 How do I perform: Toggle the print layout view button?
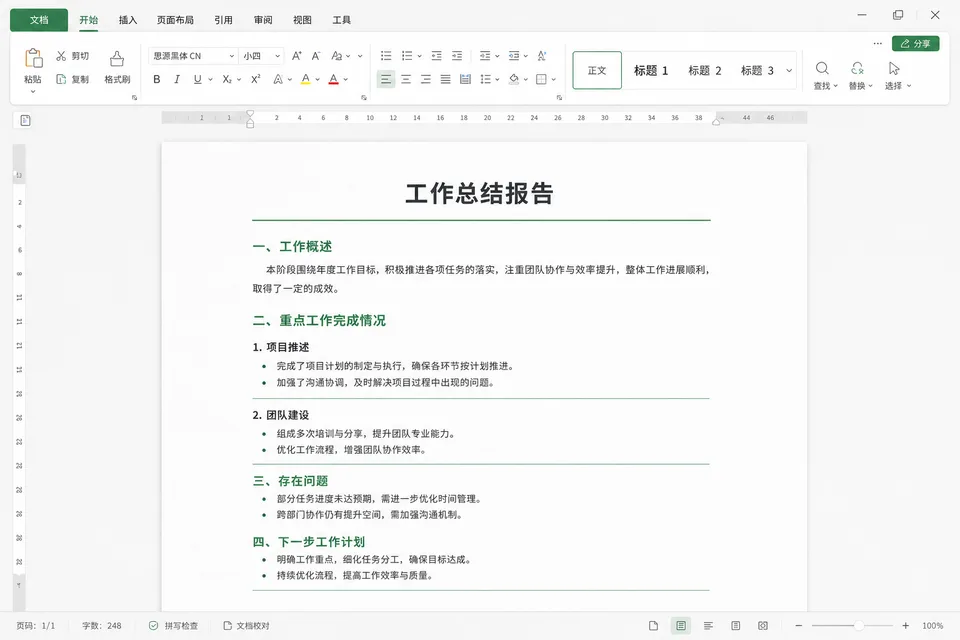pyautogui.click(x=681, y=625)
